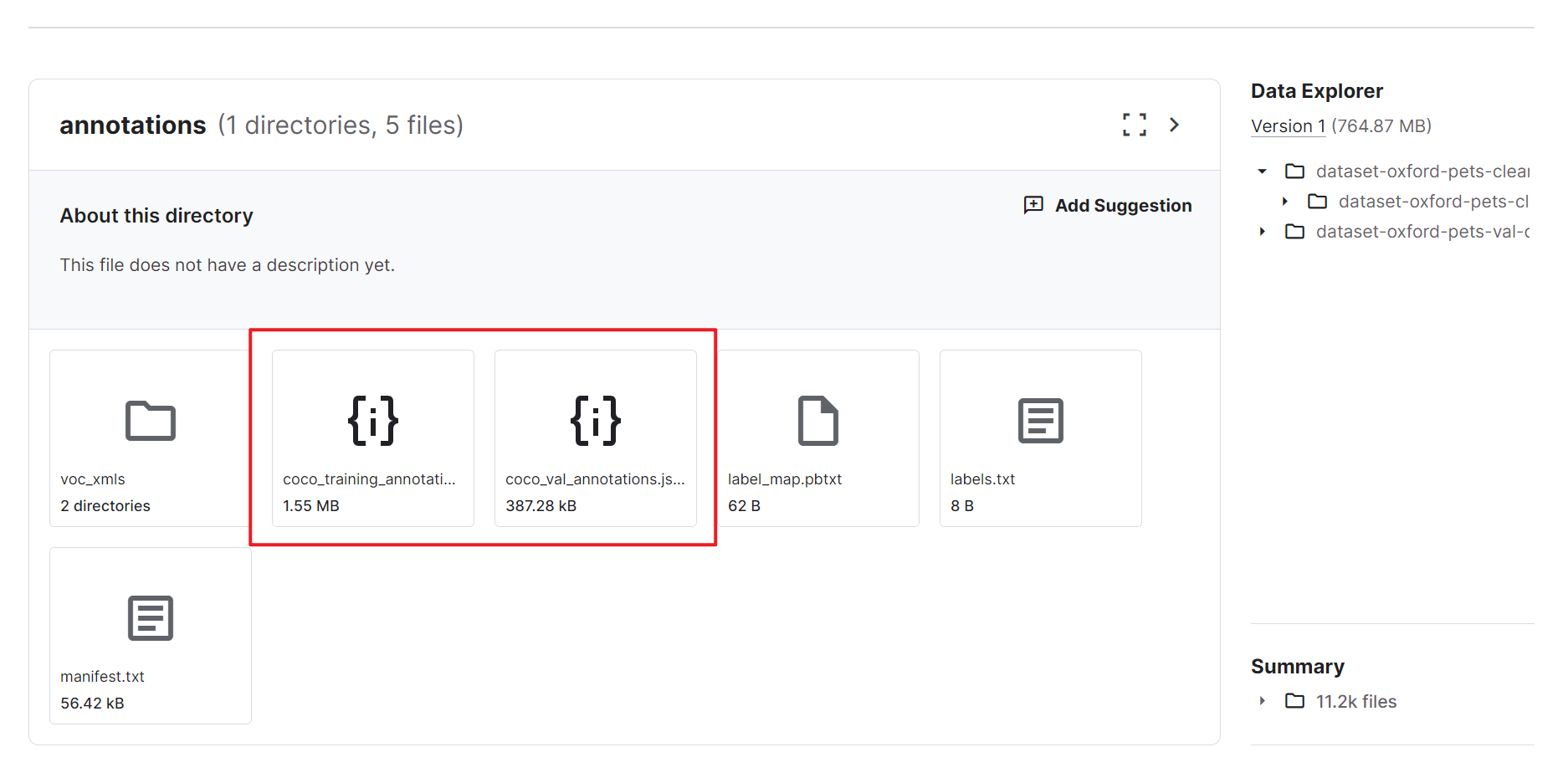Click the manifest.txt file name

pos(102,677)
